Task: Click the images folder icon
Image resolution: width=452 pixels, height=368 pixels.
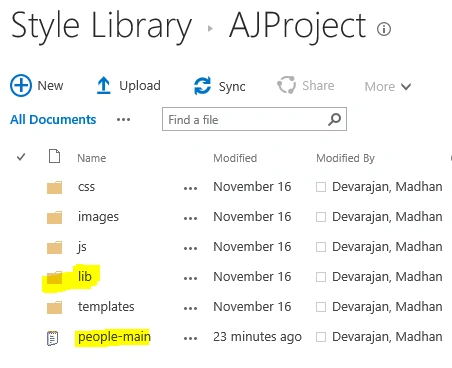Action: click(54, 217)
